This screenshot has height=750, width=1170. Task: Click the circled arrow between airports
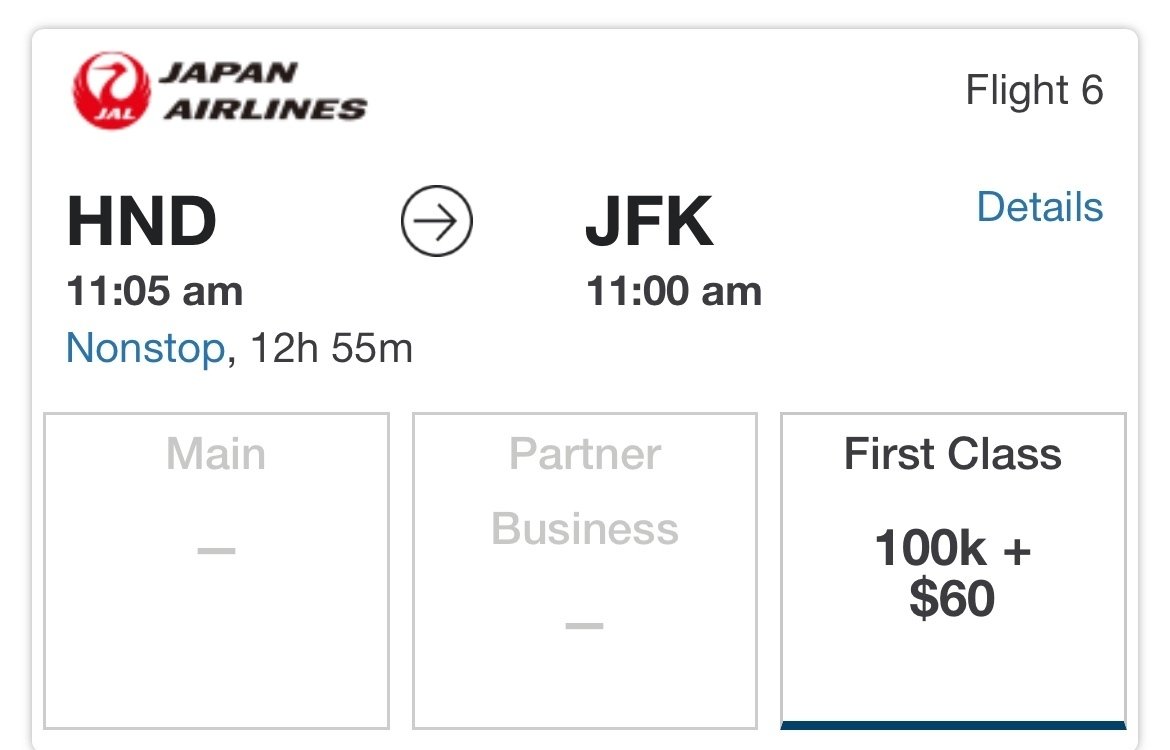[437, 222]
